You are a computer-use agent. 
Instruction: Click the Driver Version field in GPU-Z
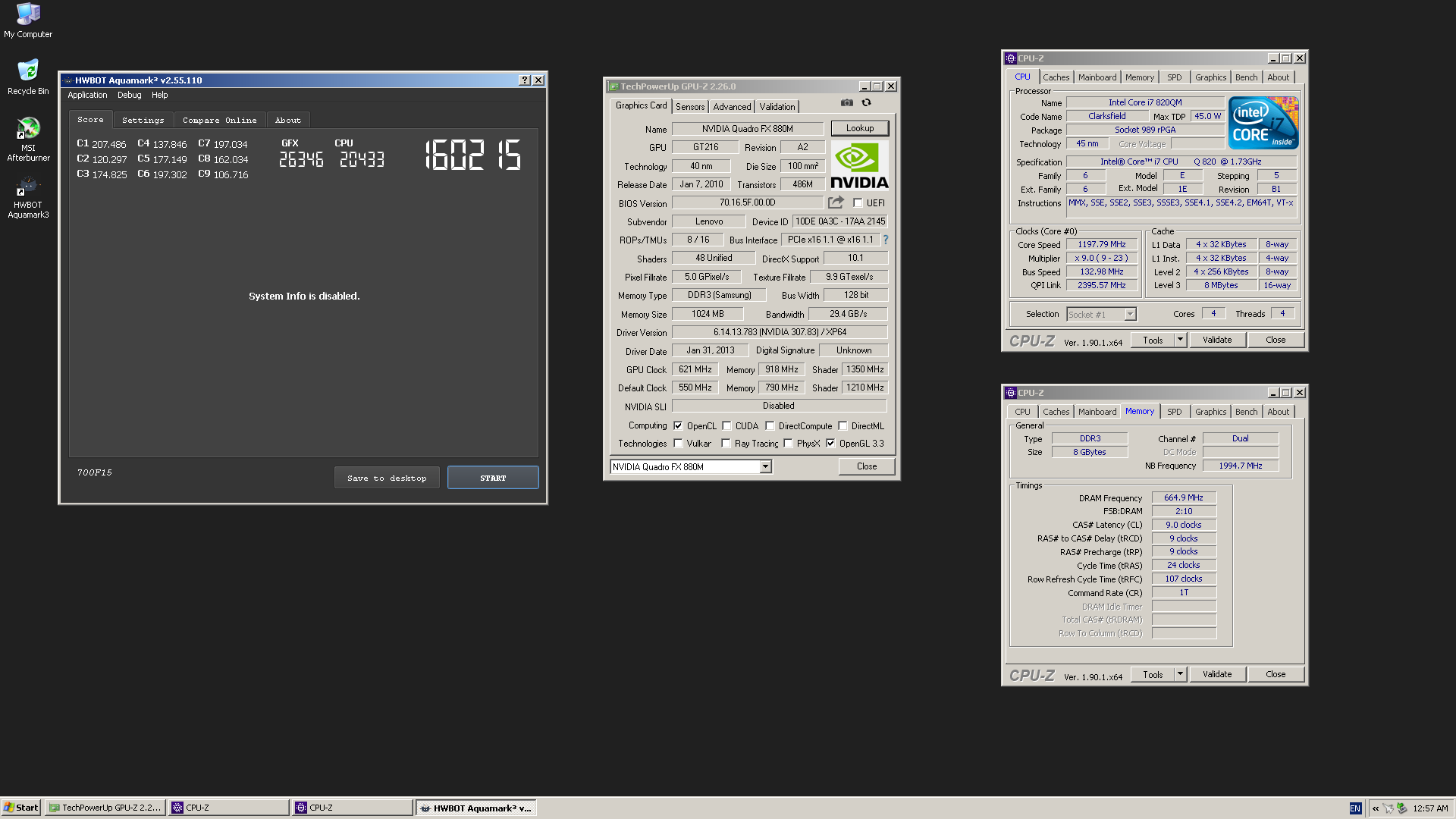tap(780, 332)
